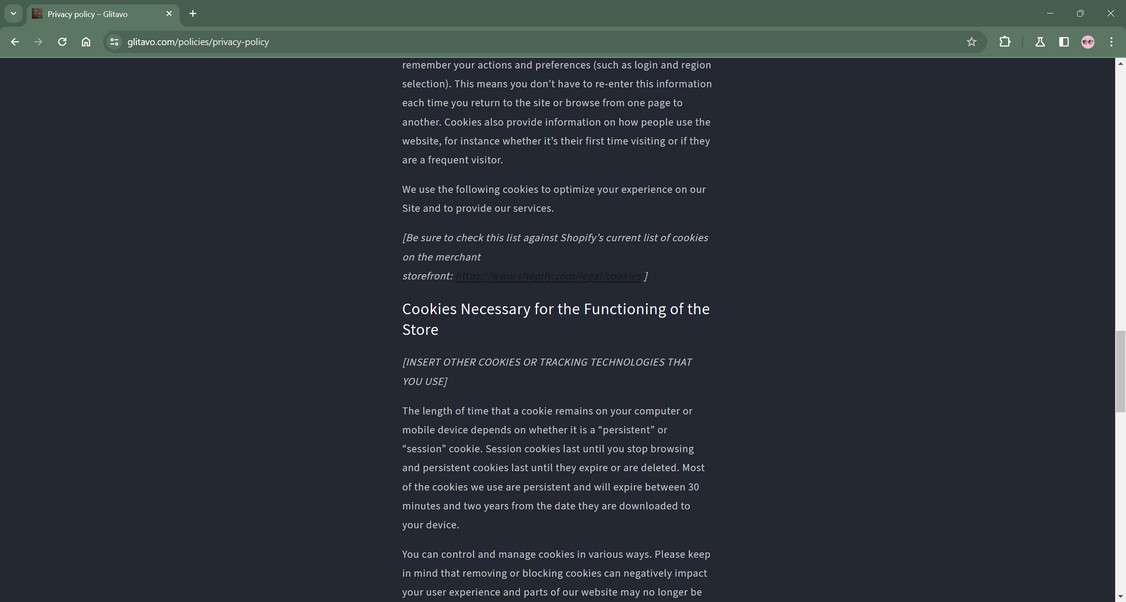This screenshot has height=602, width=1126.
Task: Open a new browser tab
Action: click(193, 14)
